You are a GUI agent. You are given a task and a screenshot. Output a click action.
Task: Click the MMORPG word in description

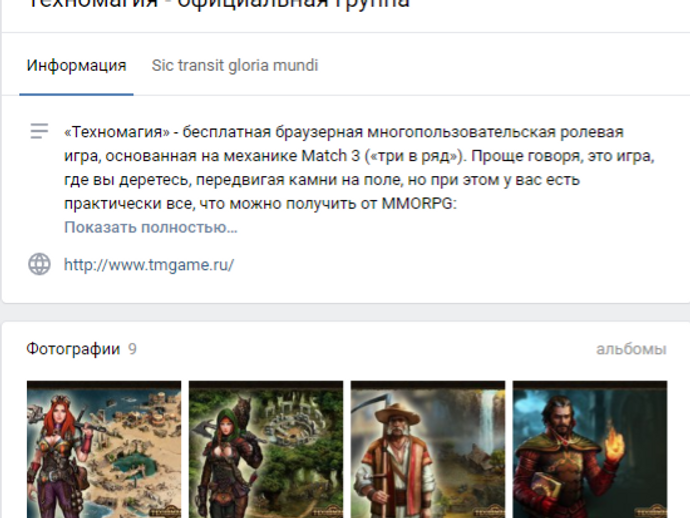(419, 204)
